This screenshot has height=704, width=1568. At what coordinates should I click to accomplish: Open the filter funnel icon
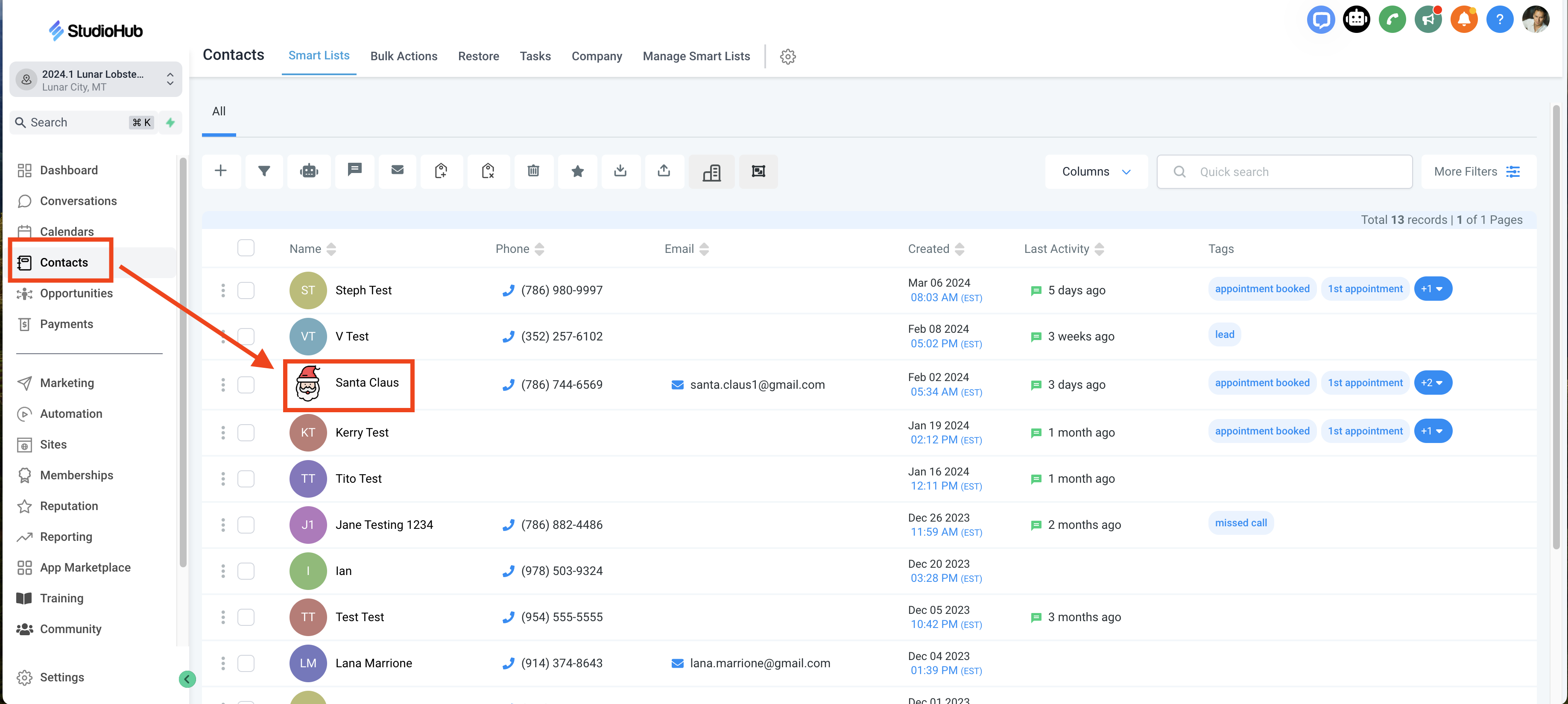click(x=264, y=171)
